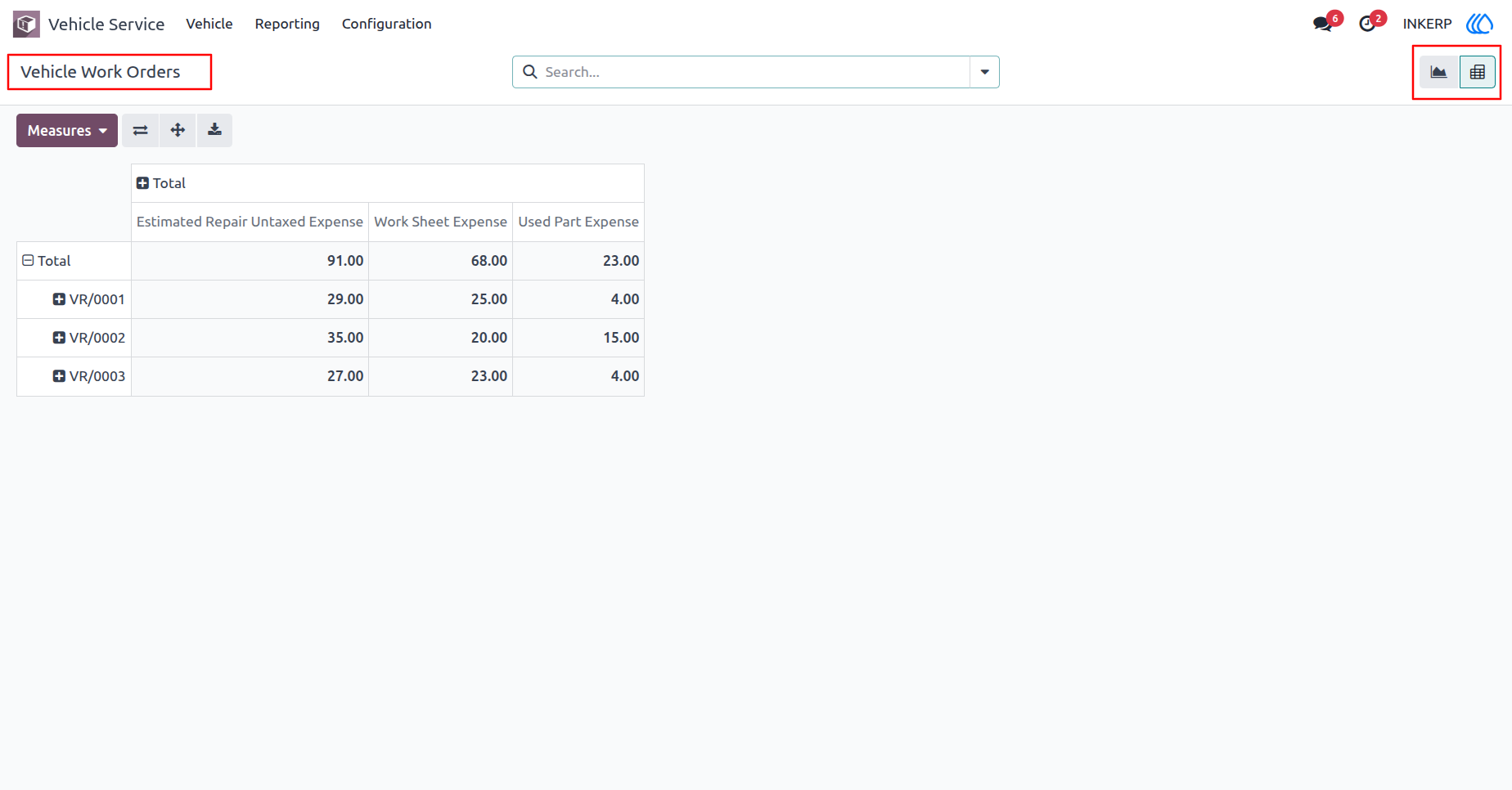Image resolution: width=1512 pixels, height=790 pixels.
Task: Click the 23.00 total used part cell
Action: 578,261
